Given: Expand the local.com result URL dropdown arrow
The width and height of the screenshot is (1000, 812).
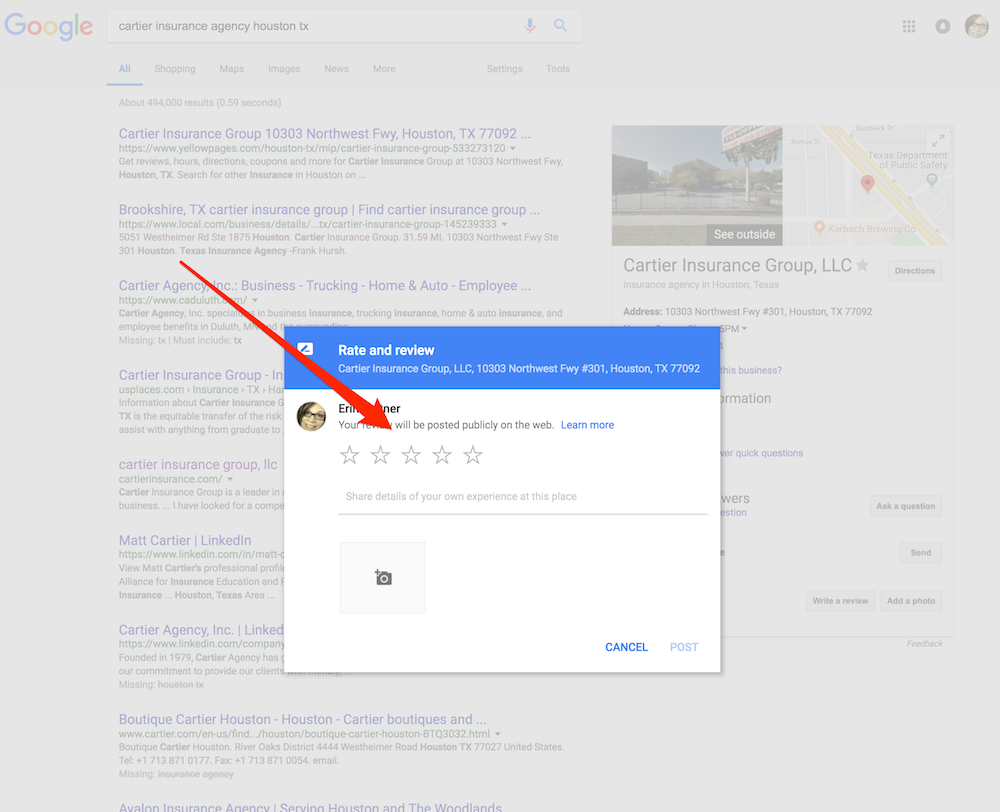Looking at the screenshot, I should click(504, 225).
